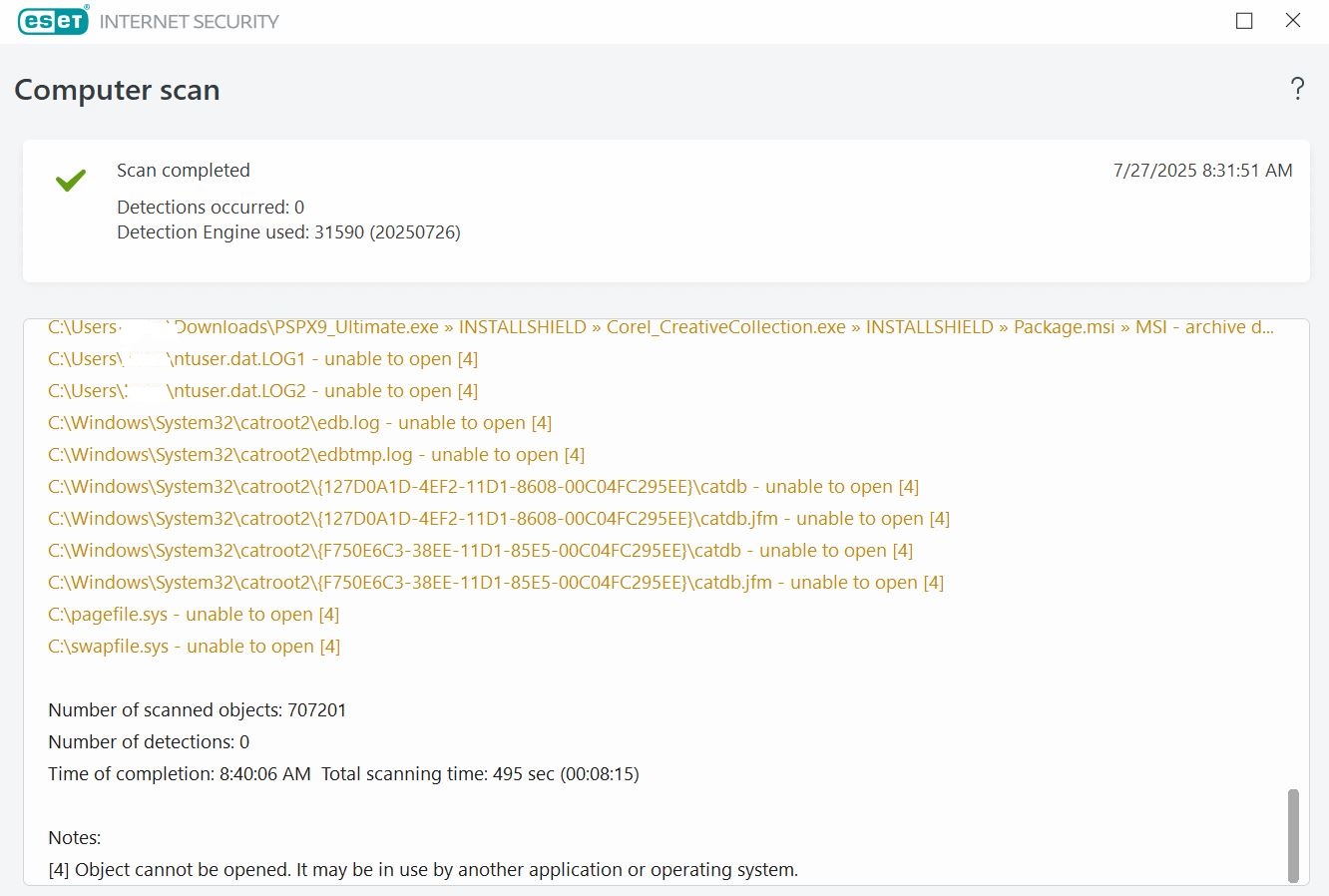Click the green scan completed checkmark
1329x896 pixels.
[71, 181]
